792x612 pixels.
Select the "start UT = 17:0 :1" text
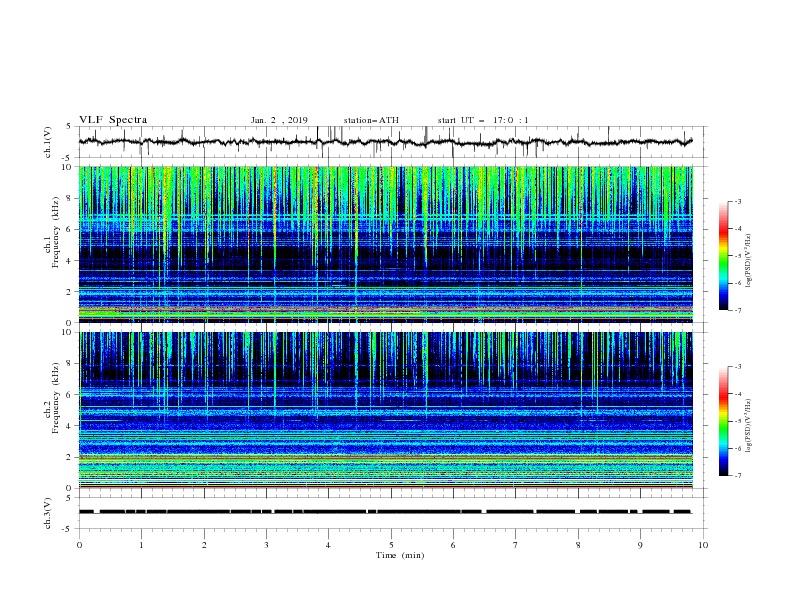pyautogui.click(x=483, y=120)
